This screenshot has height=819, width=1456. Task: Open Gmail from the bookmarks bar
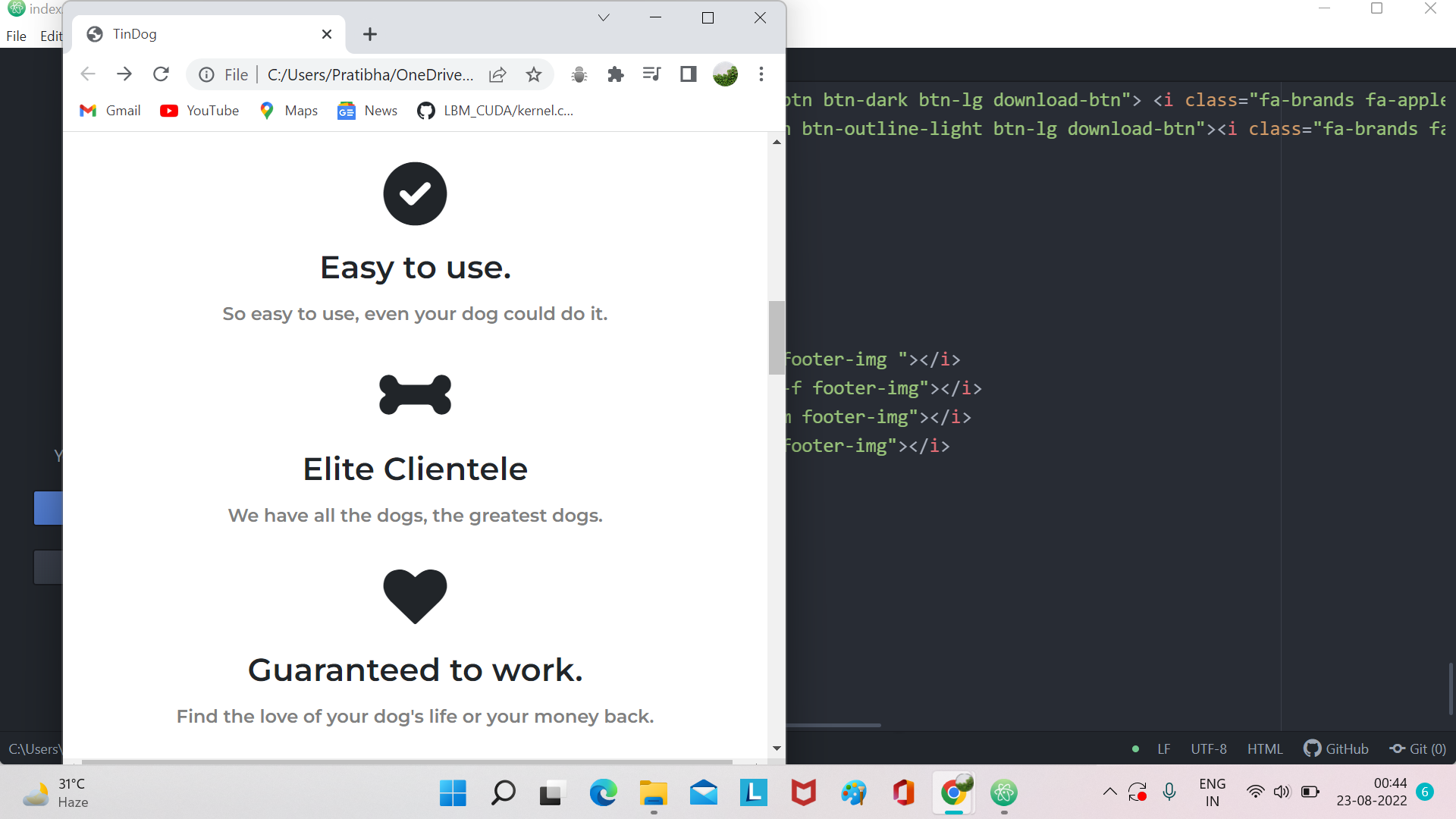pyautogui.click(x=109, y=110)
